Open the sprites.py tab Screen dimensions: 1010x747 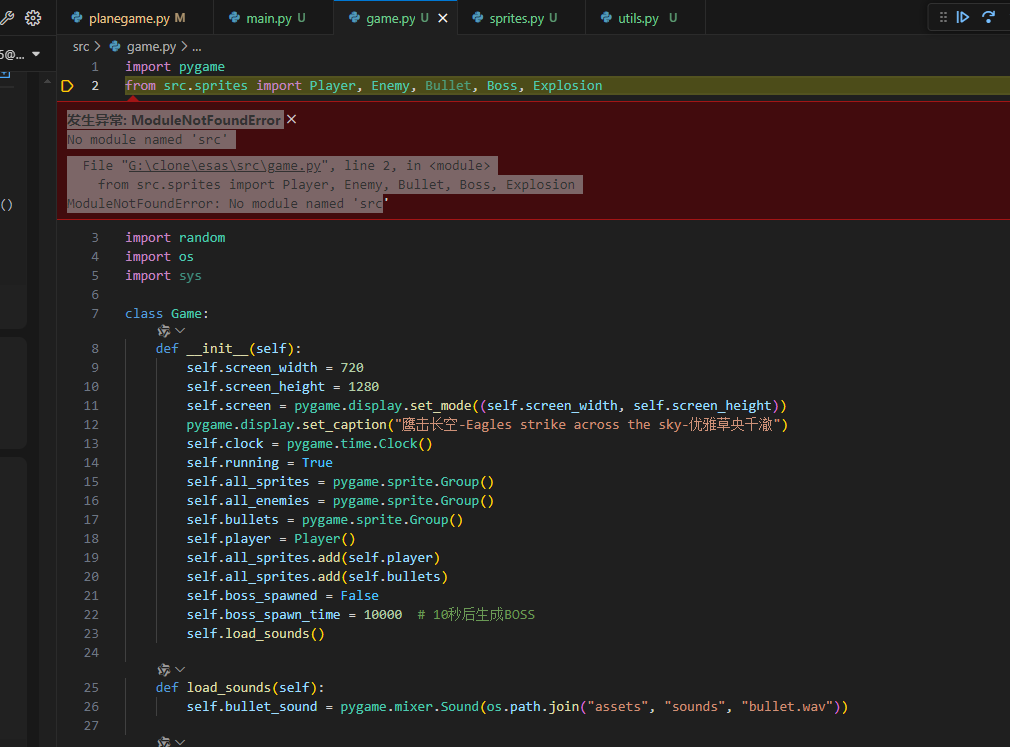[x=516, y=18]
